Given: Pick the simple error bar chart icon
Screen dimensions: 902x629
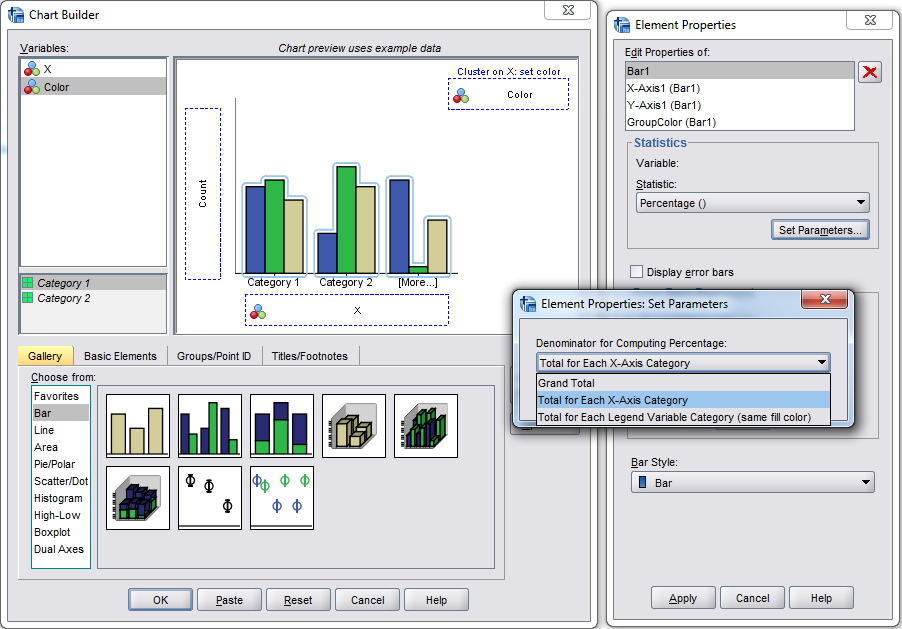Looking at the screenshot, I should click(x=210, y=497).
